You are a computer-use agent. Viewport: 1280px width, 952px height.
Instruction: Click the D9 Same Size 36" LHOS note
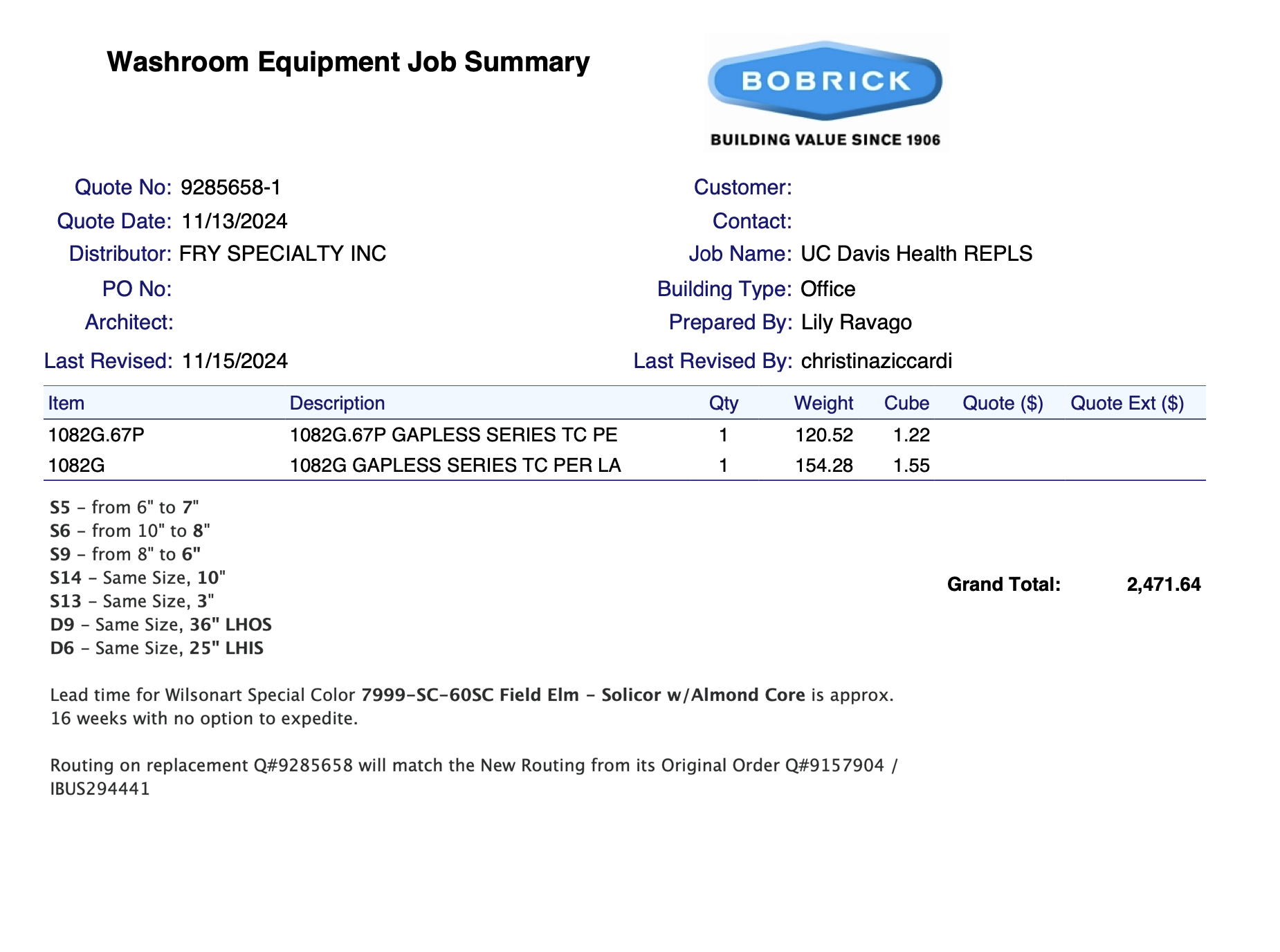[161, 625]
